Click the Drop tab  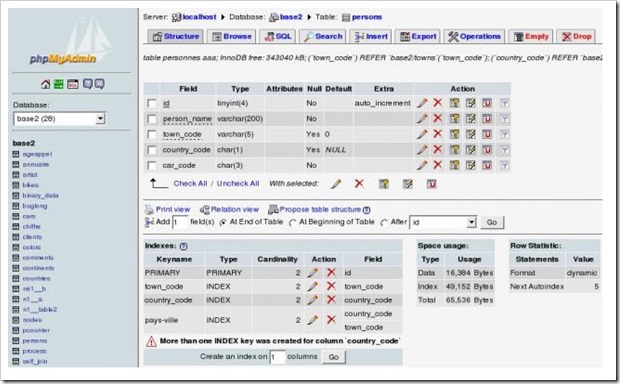pyautogui.click(x=577, y=36)
